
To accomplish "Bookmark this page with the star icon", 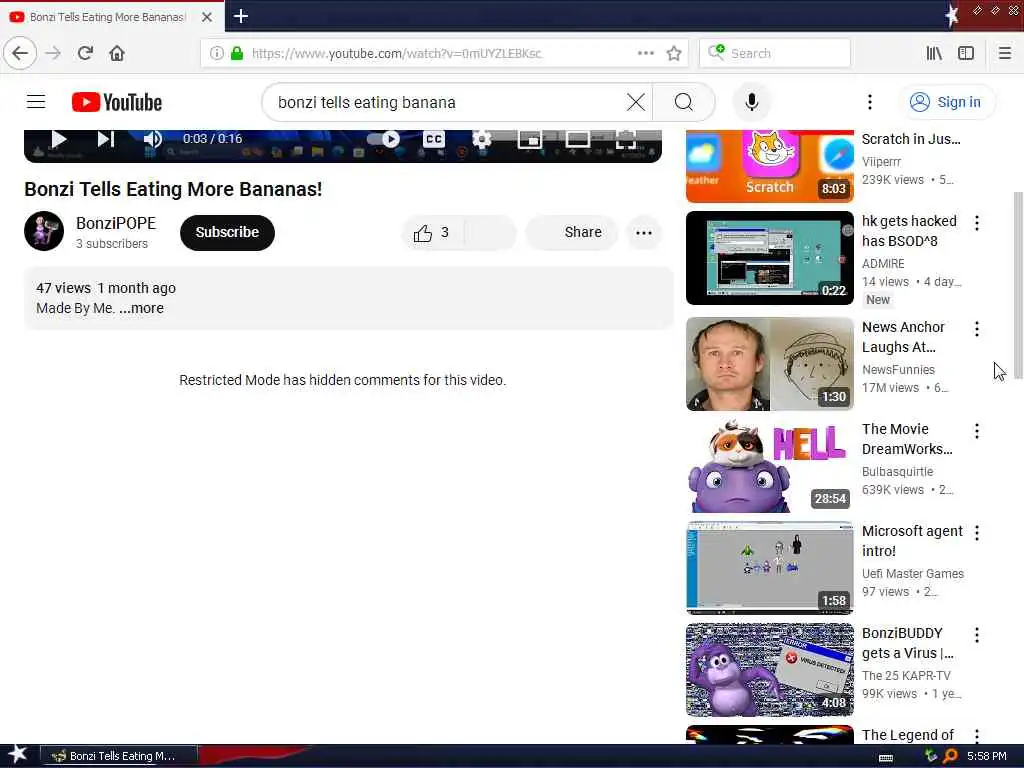I will coord(674,53).
